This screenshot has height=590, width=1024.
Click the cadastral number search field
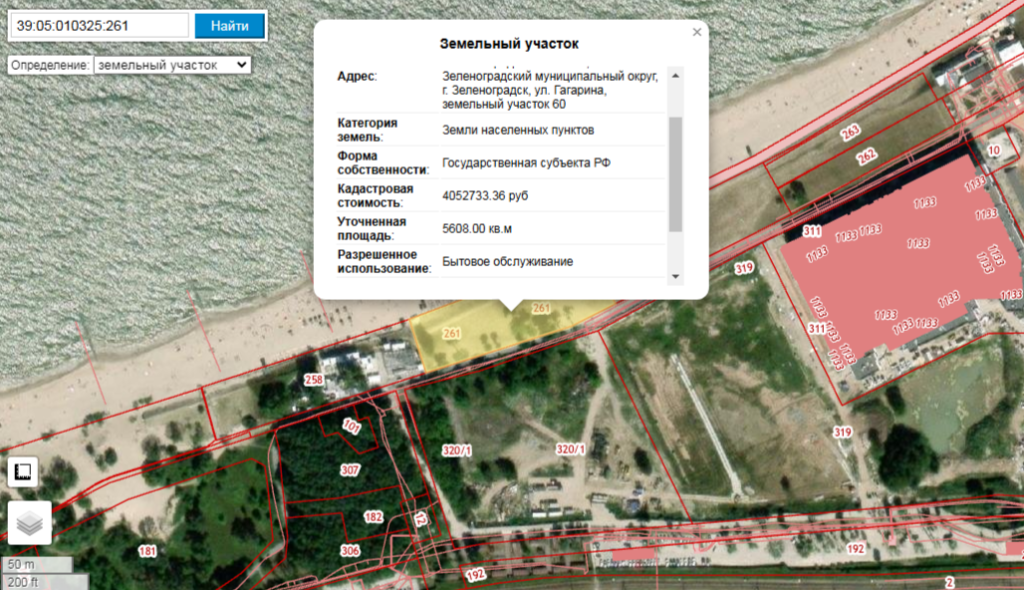click(x=99, y=25)
